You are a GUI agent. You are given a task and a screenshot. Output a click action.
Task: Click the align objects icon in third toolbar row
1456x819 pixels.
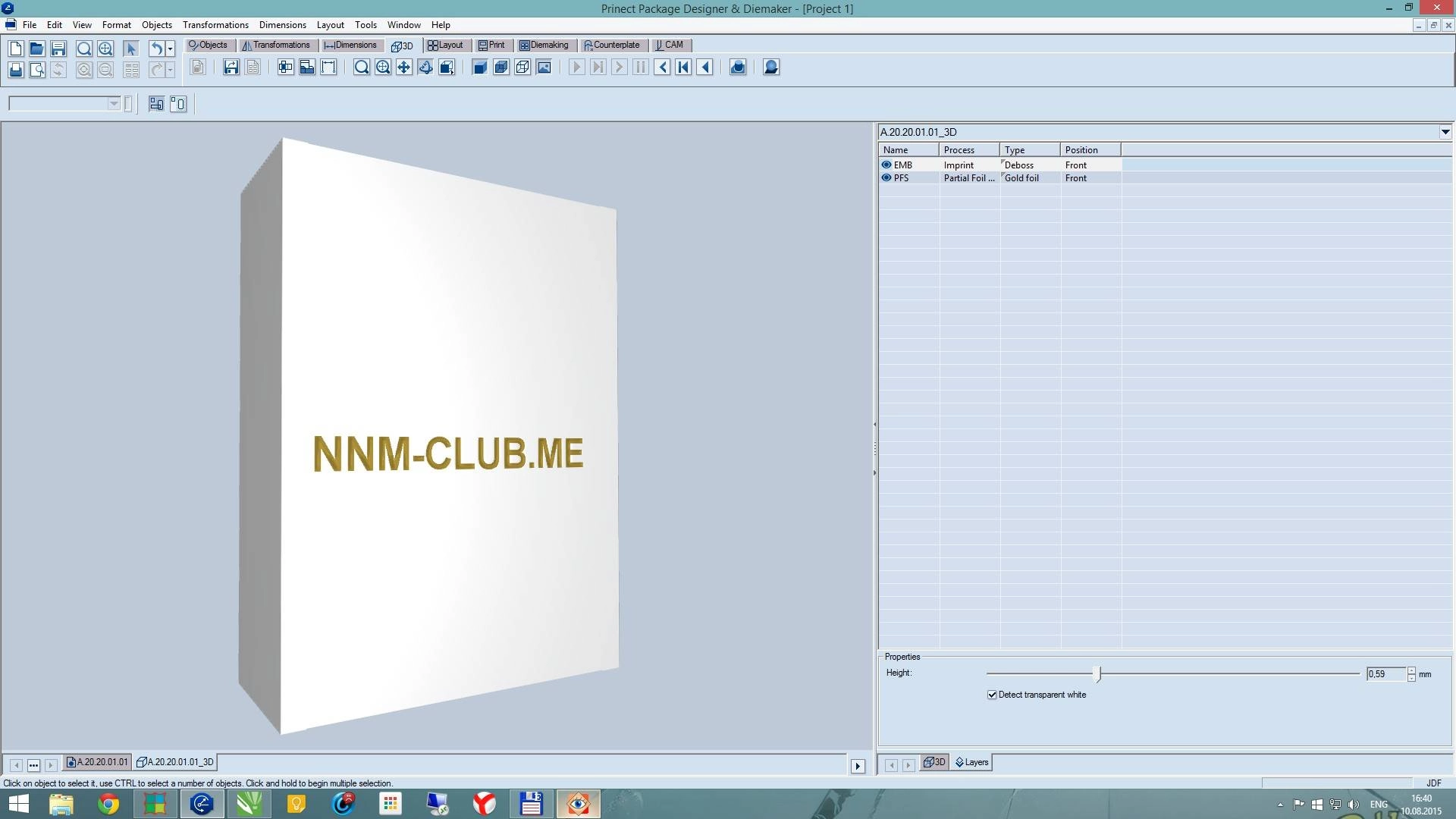coord(156,104)
